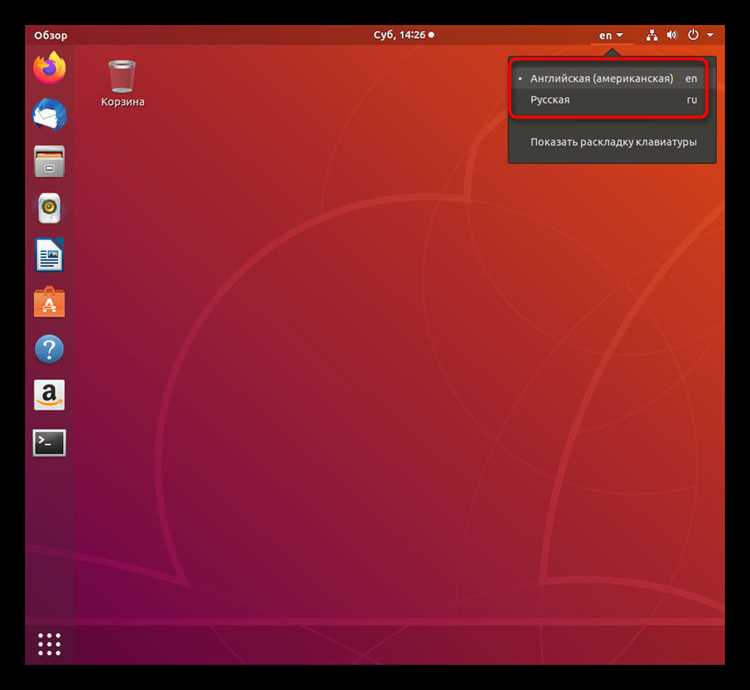Toggle the en keyboard layout indicator
The height and width of the screenshot is (690, 750).
point(611,35)
